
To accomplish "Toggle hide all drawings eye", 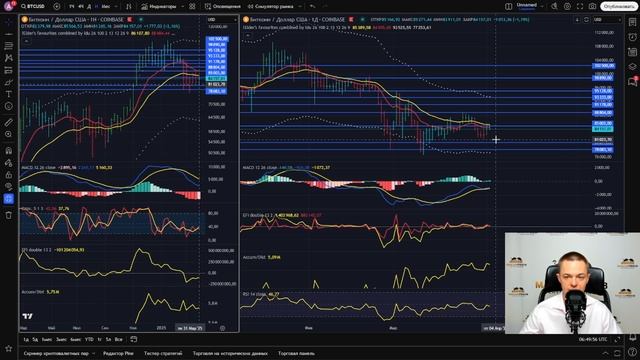I will click(9, 187).
